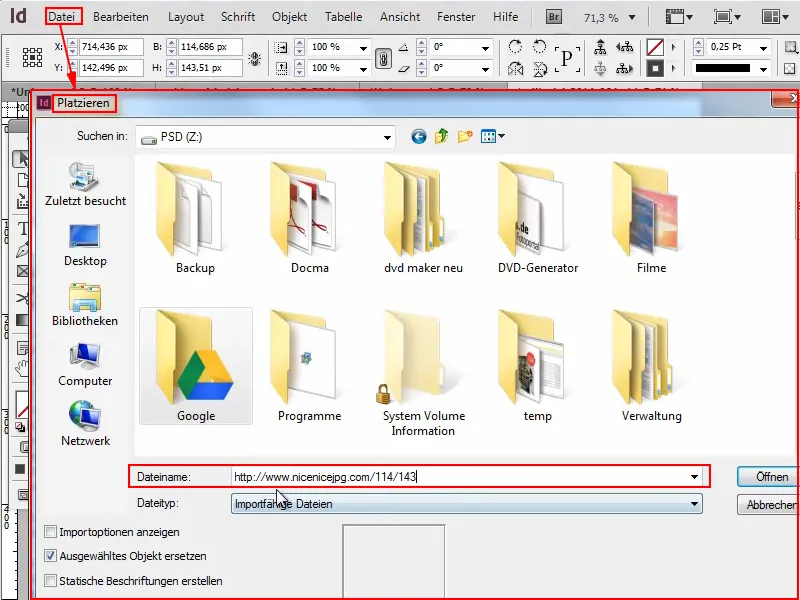Click the flip horizontal icon

[517, 67]
